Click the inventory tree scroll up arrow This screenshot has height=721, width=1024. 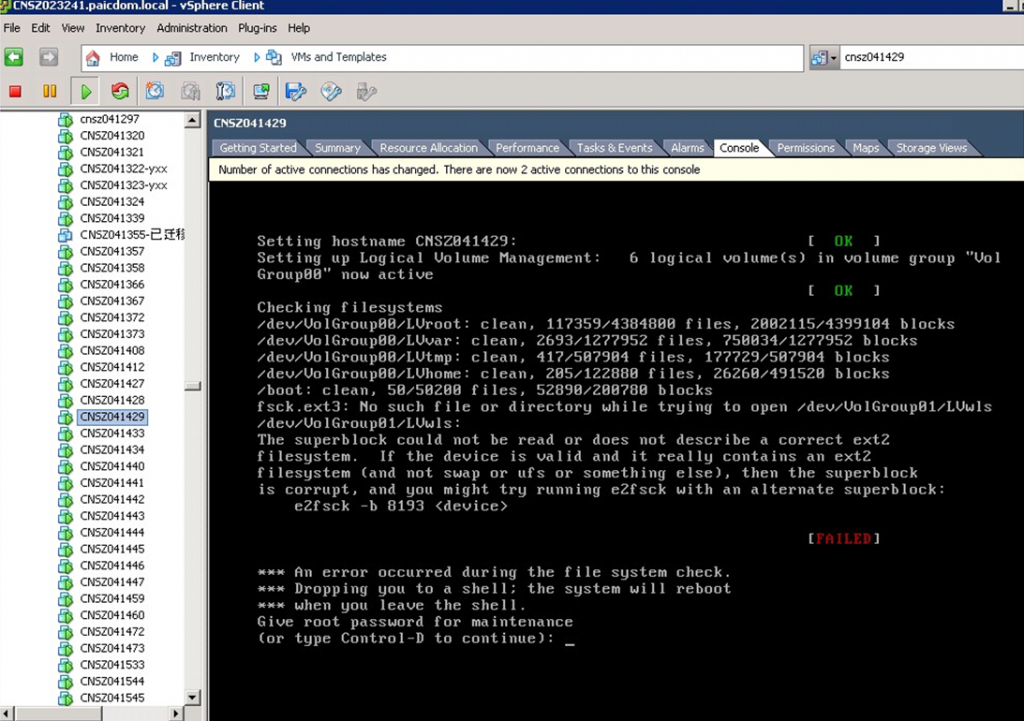(192, 120)
